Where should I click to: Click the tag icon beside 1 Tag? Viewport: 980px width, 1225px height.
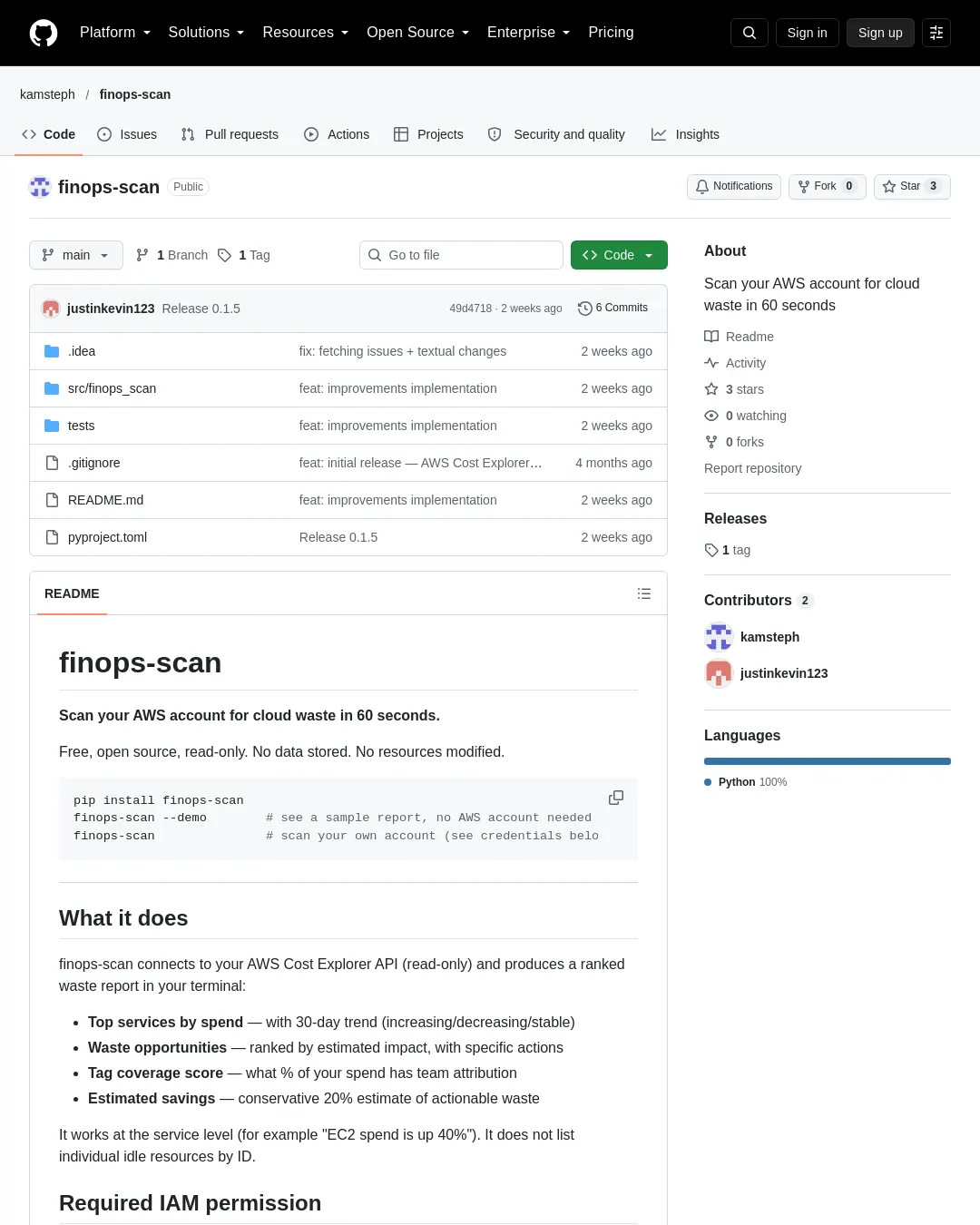225,255
